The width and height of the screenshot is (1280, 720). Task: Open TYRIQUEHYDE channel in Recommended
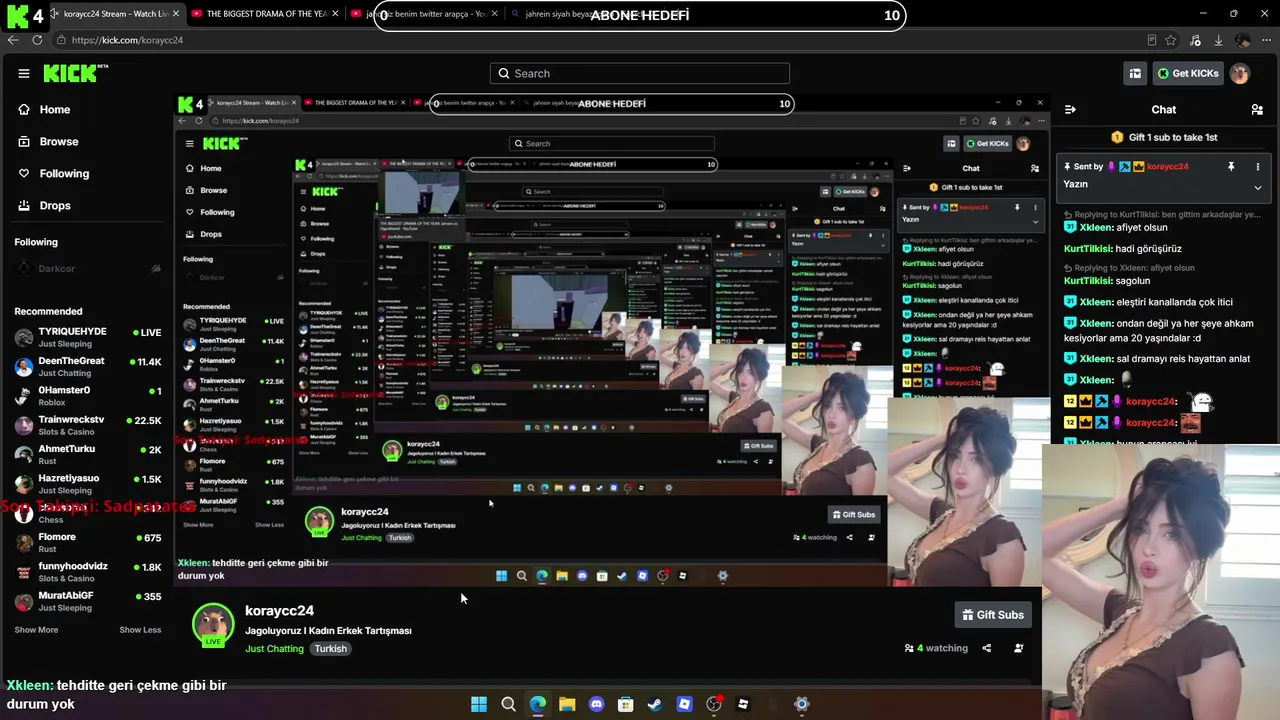[x=87, y=337]
